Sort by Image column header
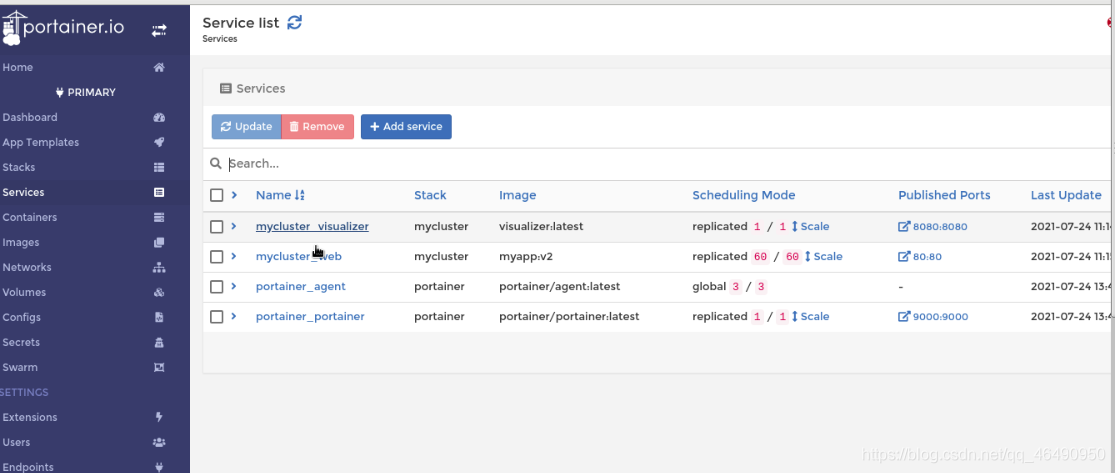 pos(518,195)
